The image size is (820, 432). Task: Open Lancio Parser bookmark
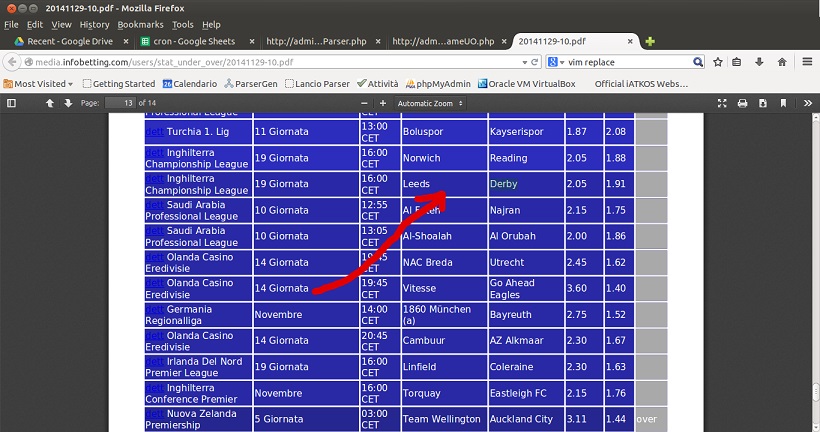(x=317, y=84)
